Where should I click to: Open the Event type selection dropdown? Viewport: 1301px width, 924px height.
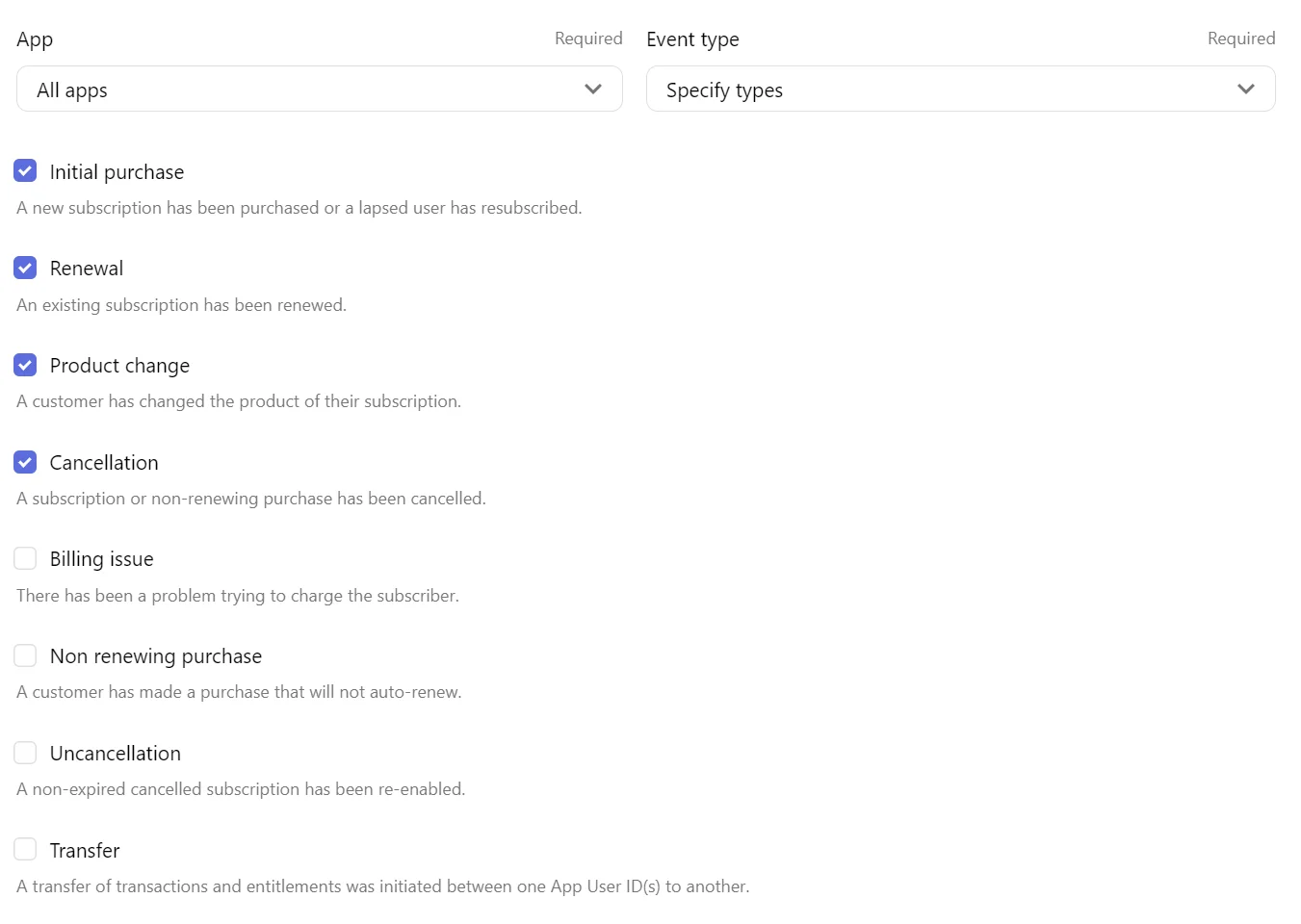(x=960, y=89)
